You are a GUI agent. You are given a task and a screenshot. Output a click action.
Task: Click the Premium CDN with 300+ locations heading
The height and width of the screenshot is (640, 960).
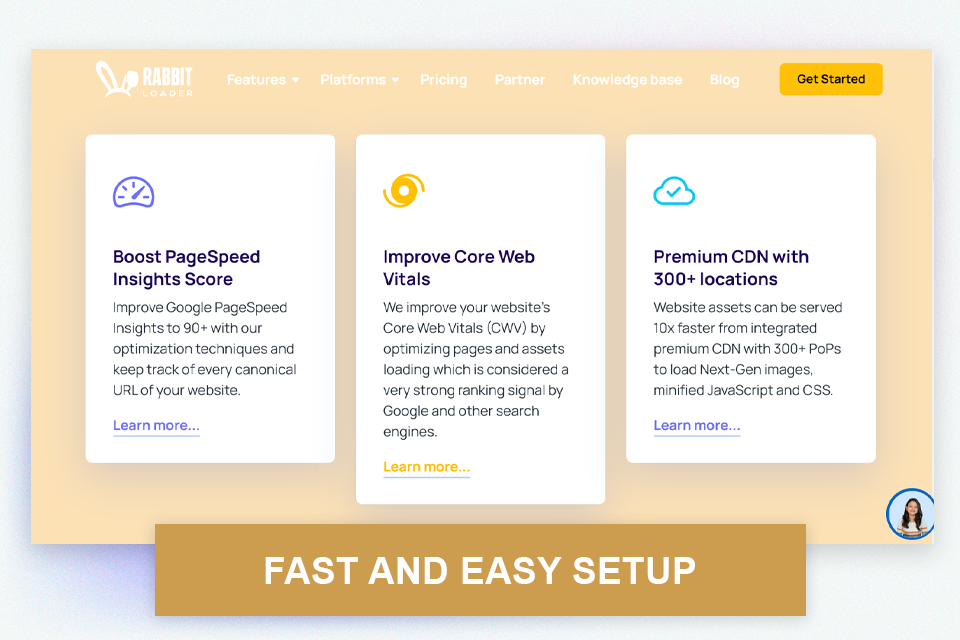click(x=731, y=268)
